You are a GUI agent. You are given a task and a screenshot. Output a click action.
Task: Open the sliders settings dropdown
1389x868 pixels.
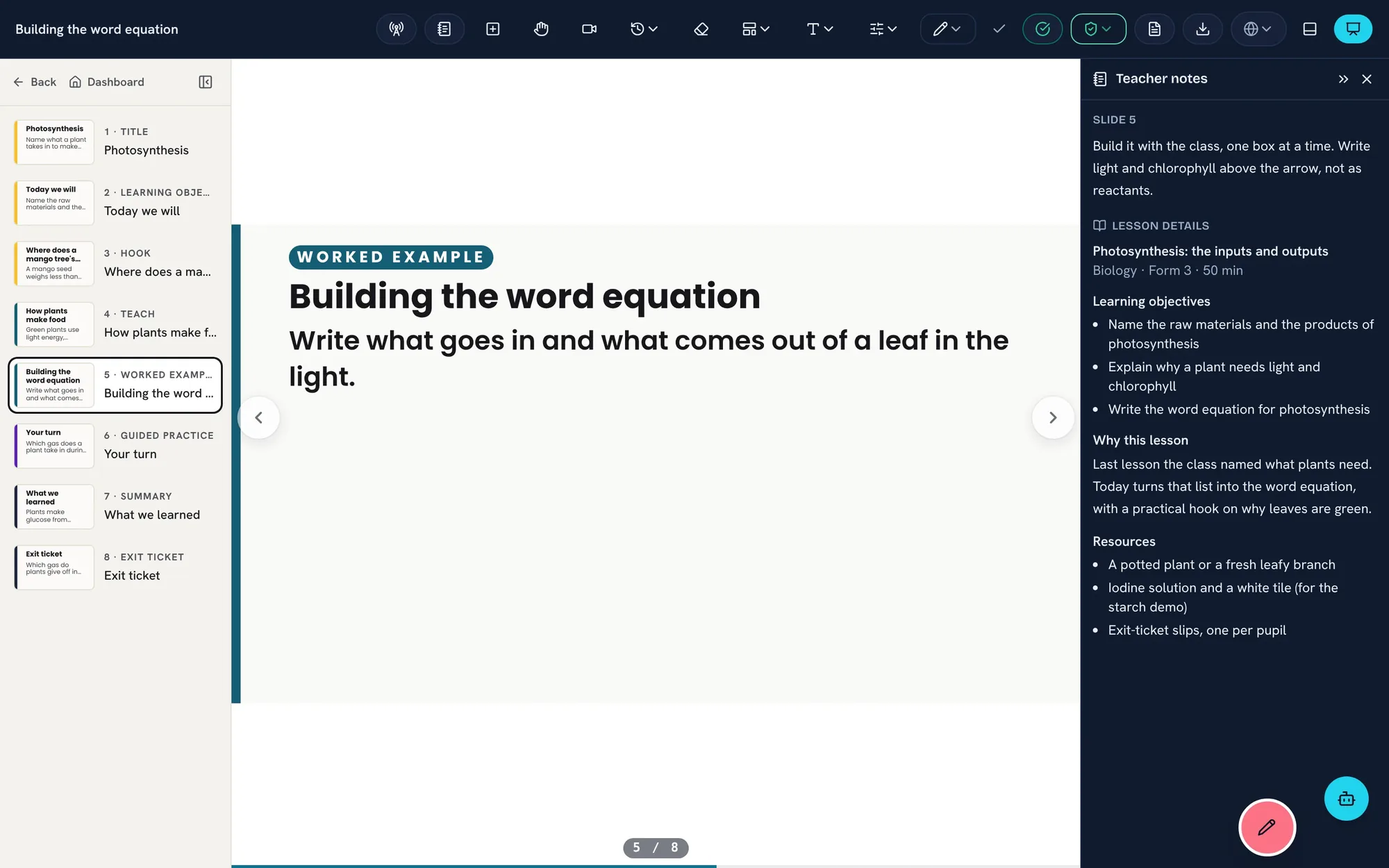(883, 29)
